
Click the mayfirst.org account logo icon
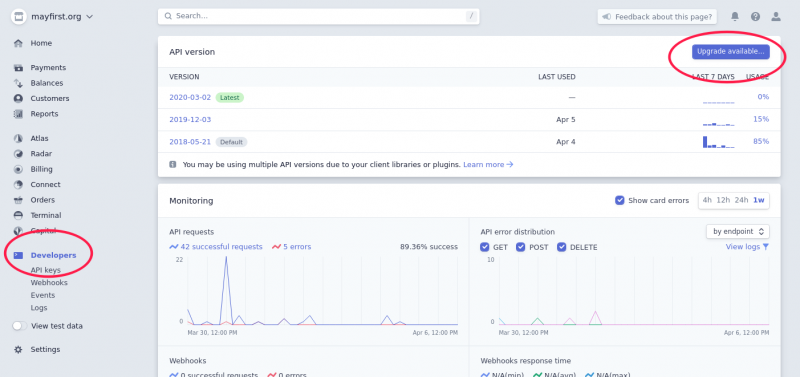click(19, 16)
